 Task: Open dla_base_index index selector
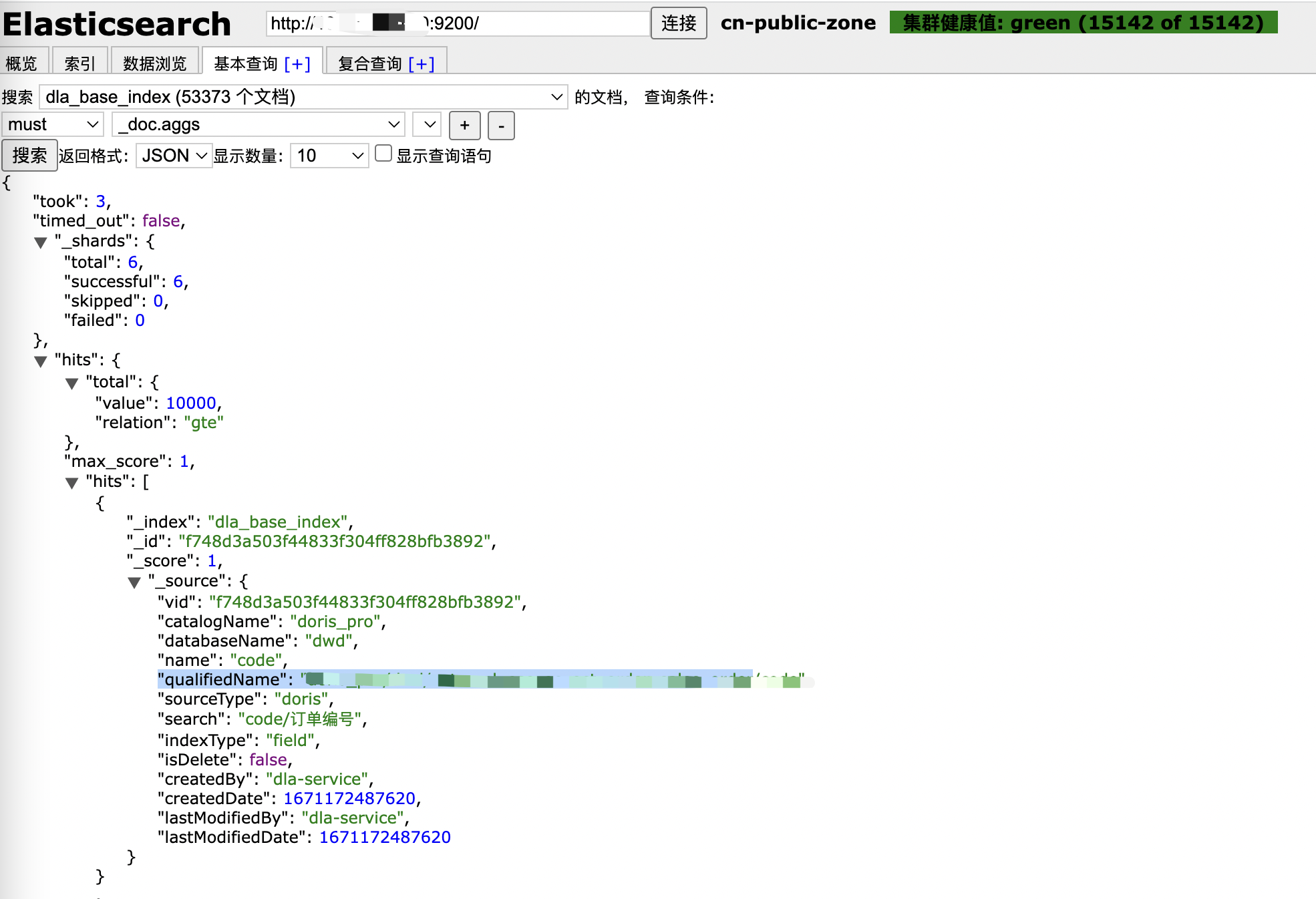(x=303, y=98)
